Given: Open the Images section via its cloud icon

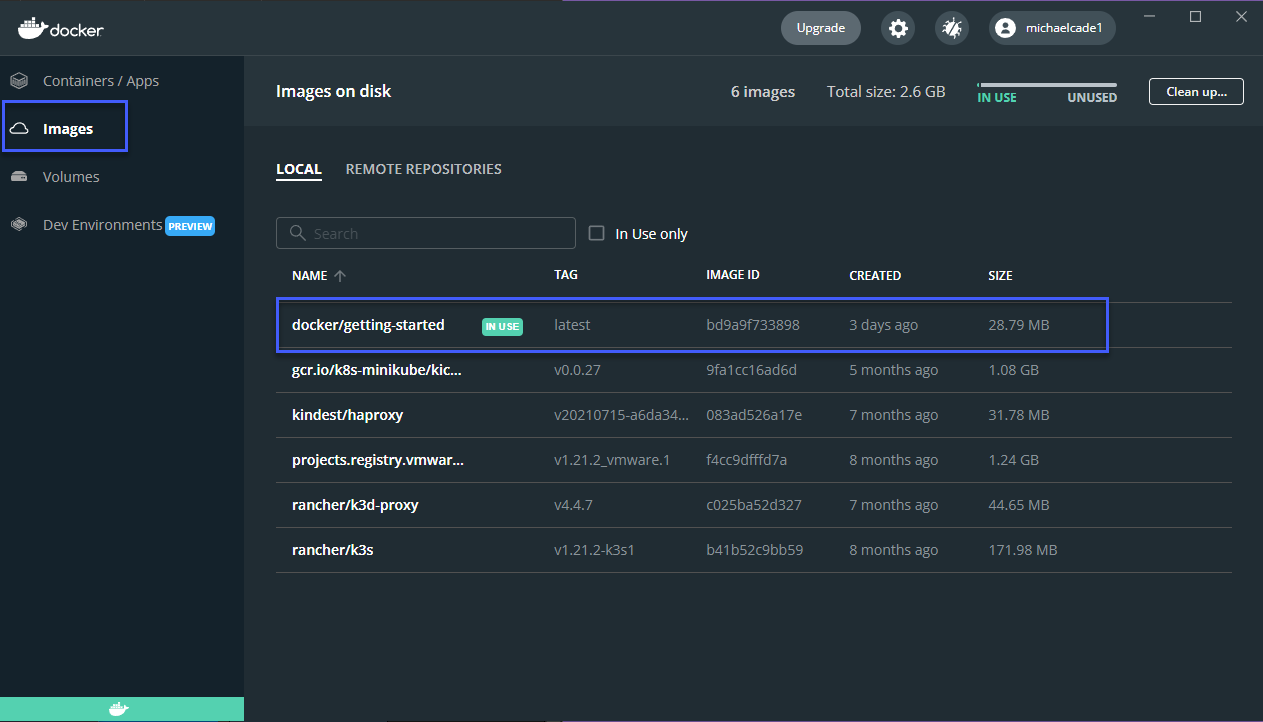Looking at the screenshot, I should point(19,128).
